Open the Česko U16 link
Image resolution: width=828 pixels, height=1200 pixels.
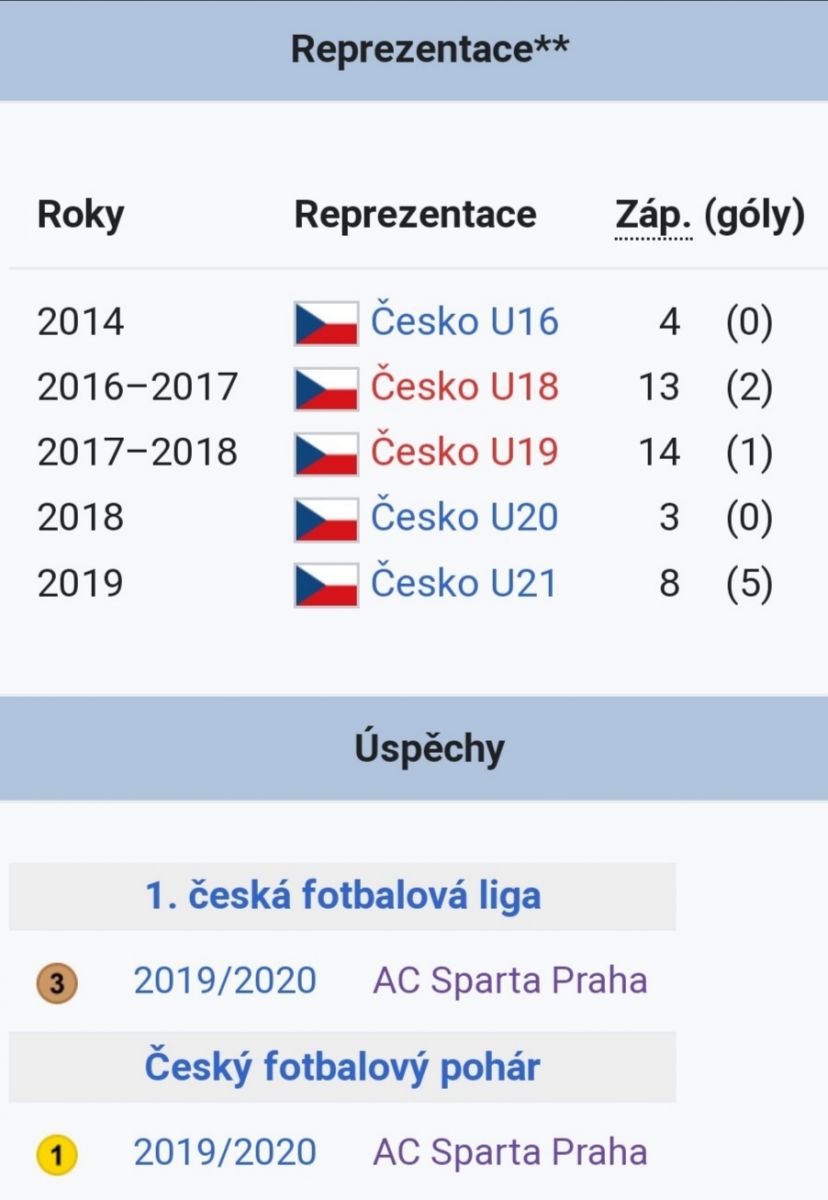coord(465,322)
